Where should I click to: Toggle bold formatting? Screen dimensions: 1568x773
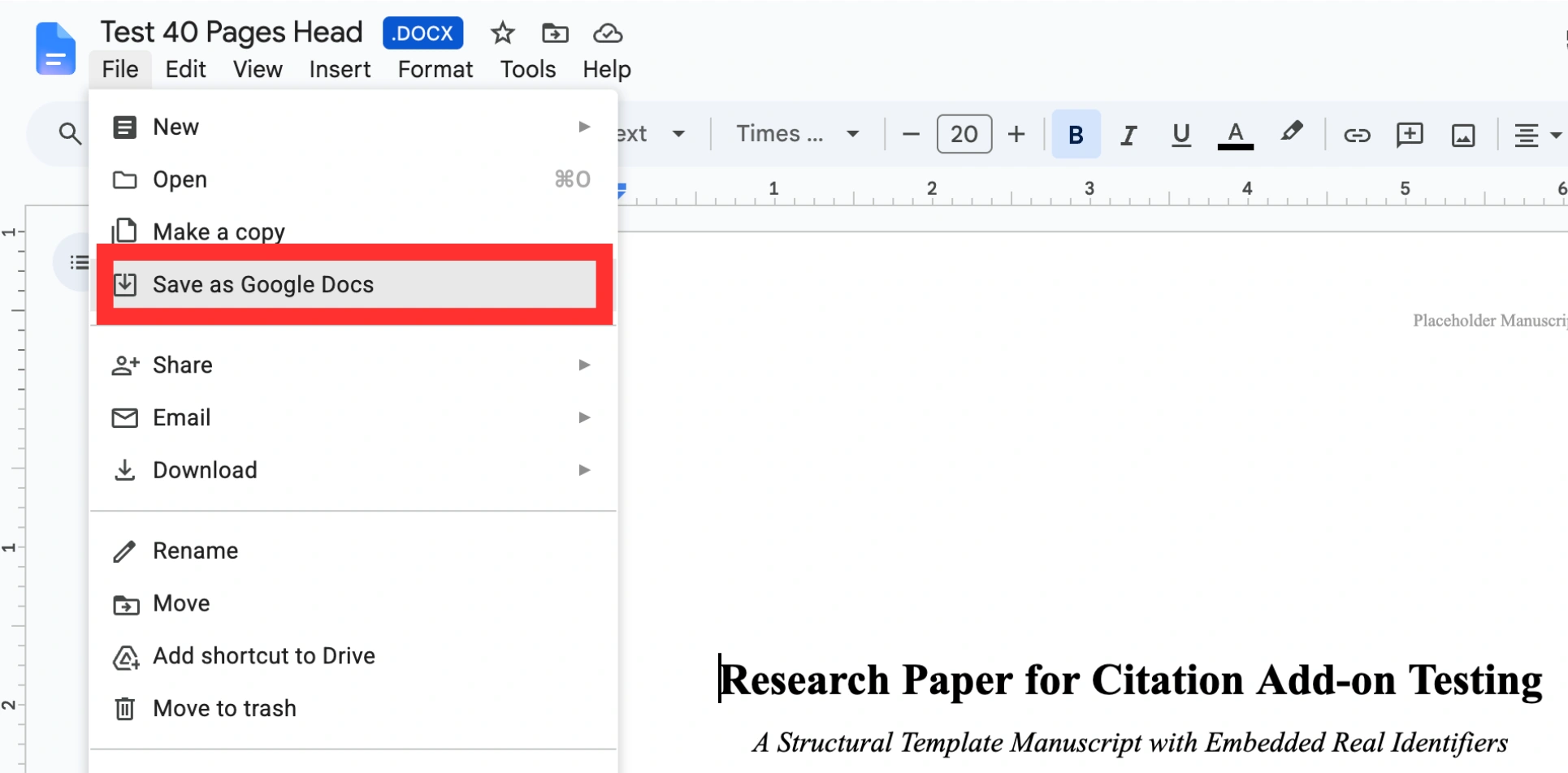pos(1076,134)
